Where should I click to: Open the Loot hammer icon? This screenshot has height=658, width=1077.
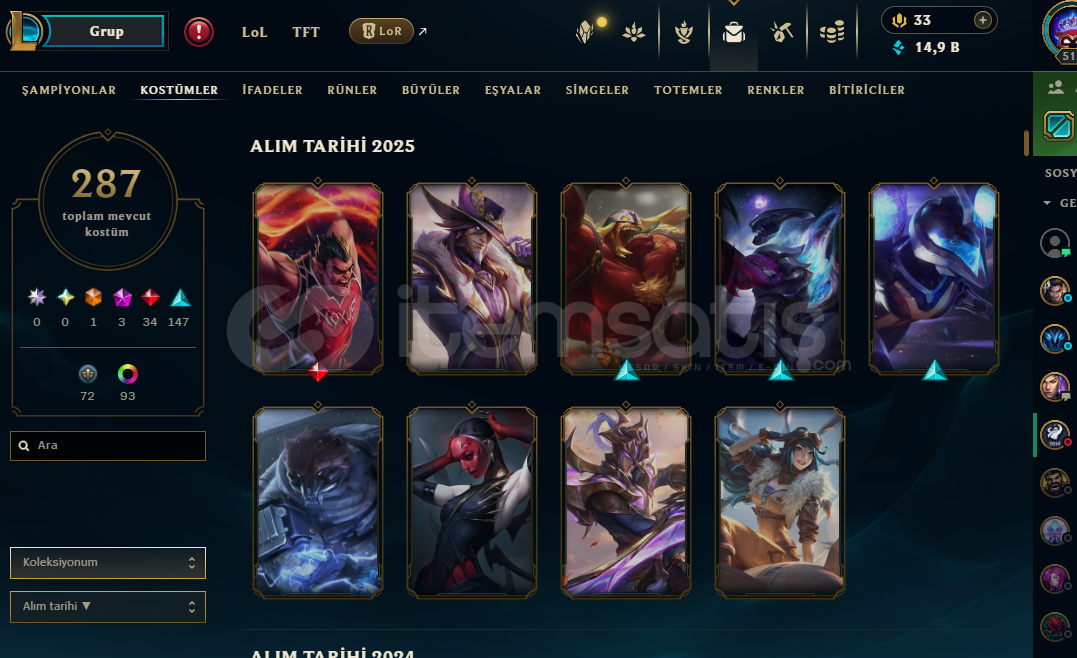tap(782, 32)
